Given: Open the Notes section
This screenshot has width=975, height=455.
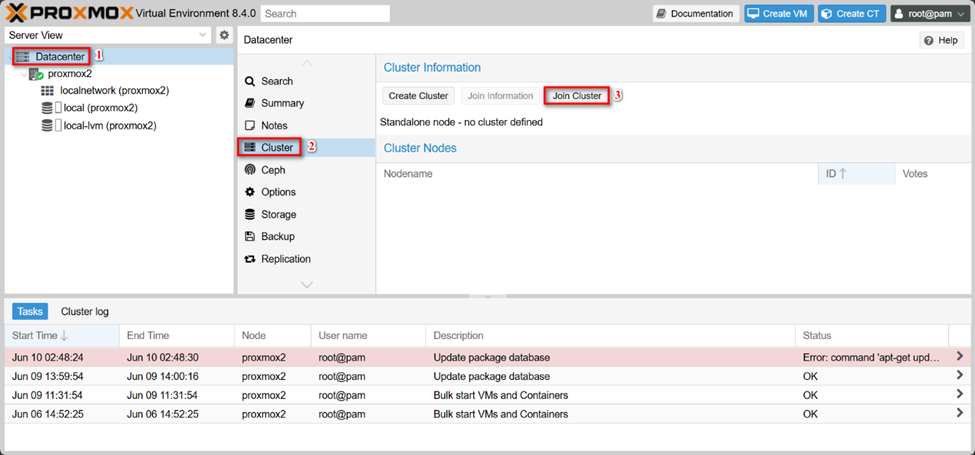Looking at the screenshot, I should 274,125.
